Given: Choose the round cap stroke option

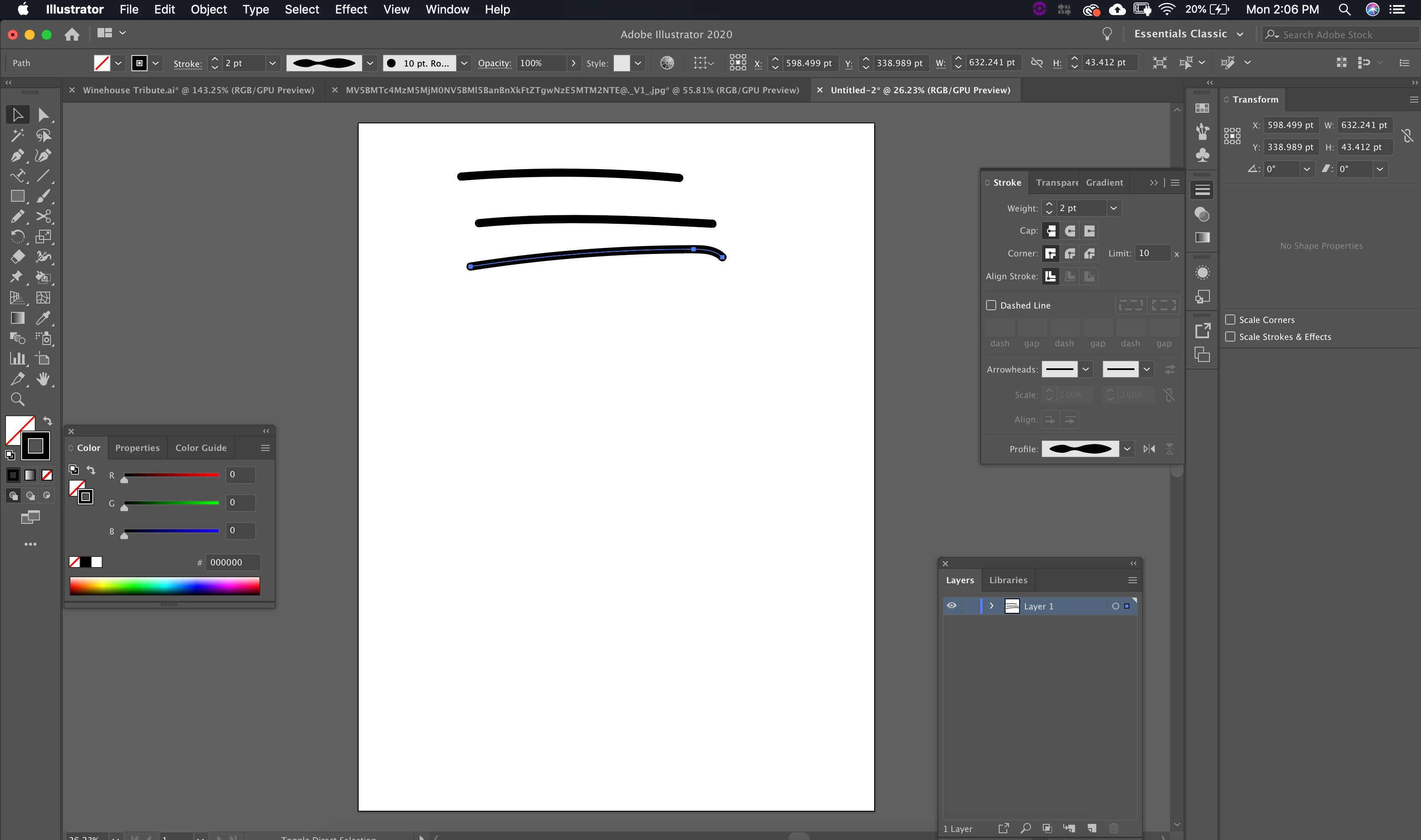Looking at the screenshot, I should pos(1070,231).
